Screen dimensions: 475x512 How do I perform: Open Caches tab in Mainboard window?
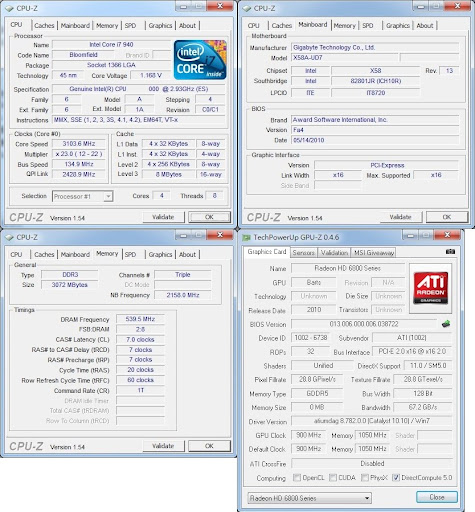(x=282, y=26)
